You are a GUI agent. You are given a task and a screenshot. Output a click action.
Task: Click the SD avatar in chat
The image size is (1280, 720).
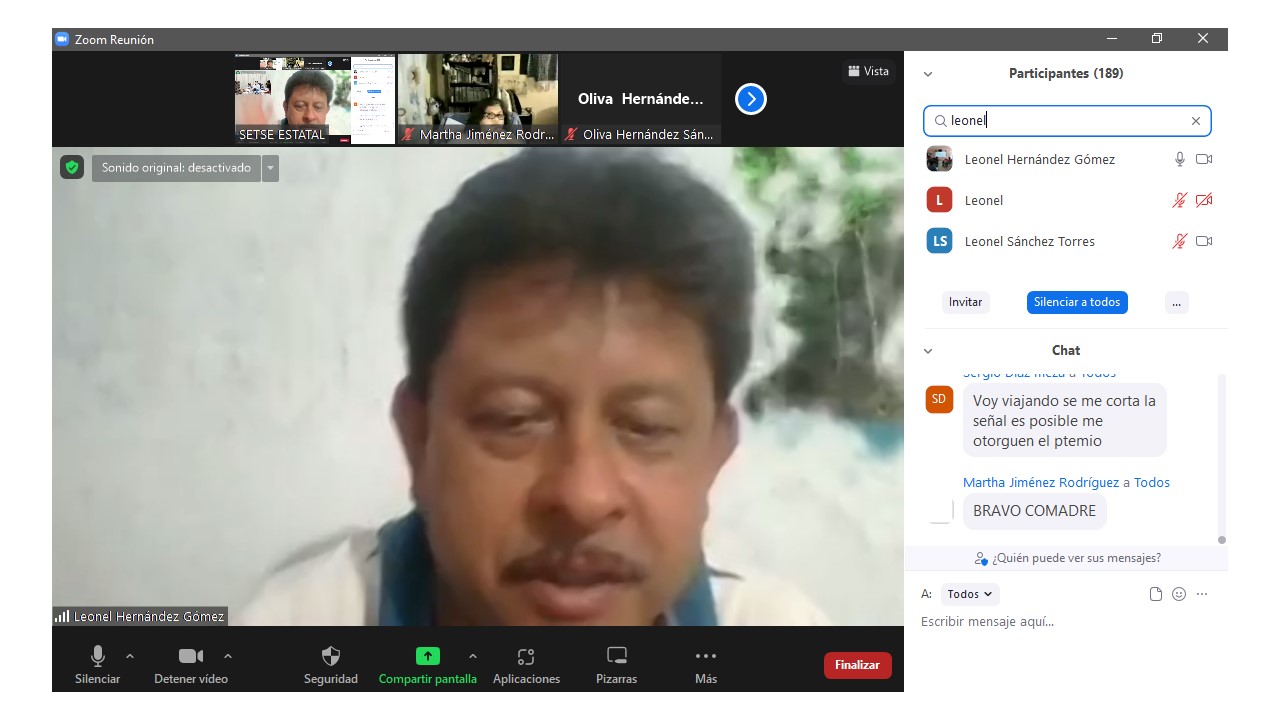939,399
